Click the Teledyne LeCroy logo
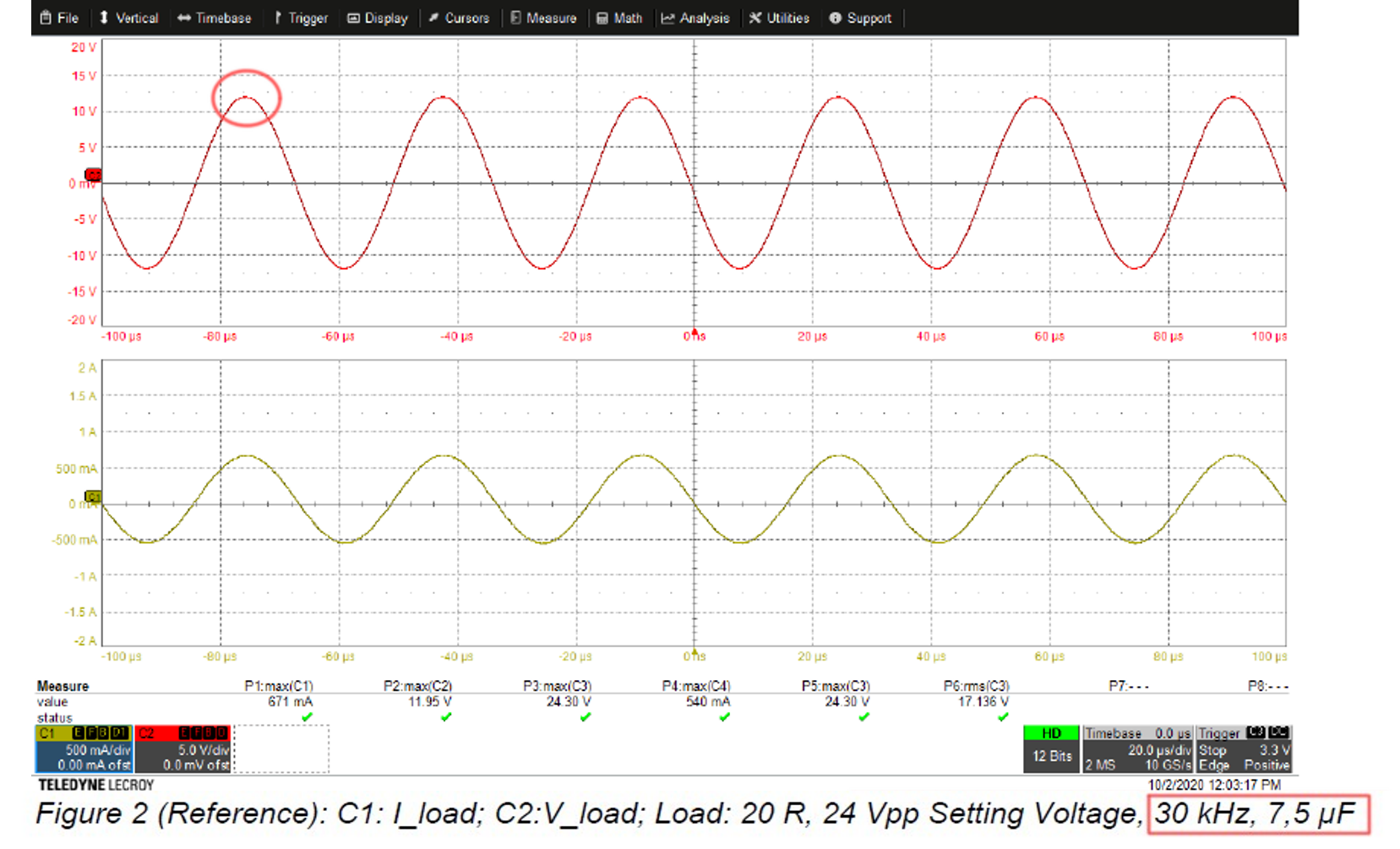Image resolution: width=1400 pixels, height=849 pixels. 95,785
